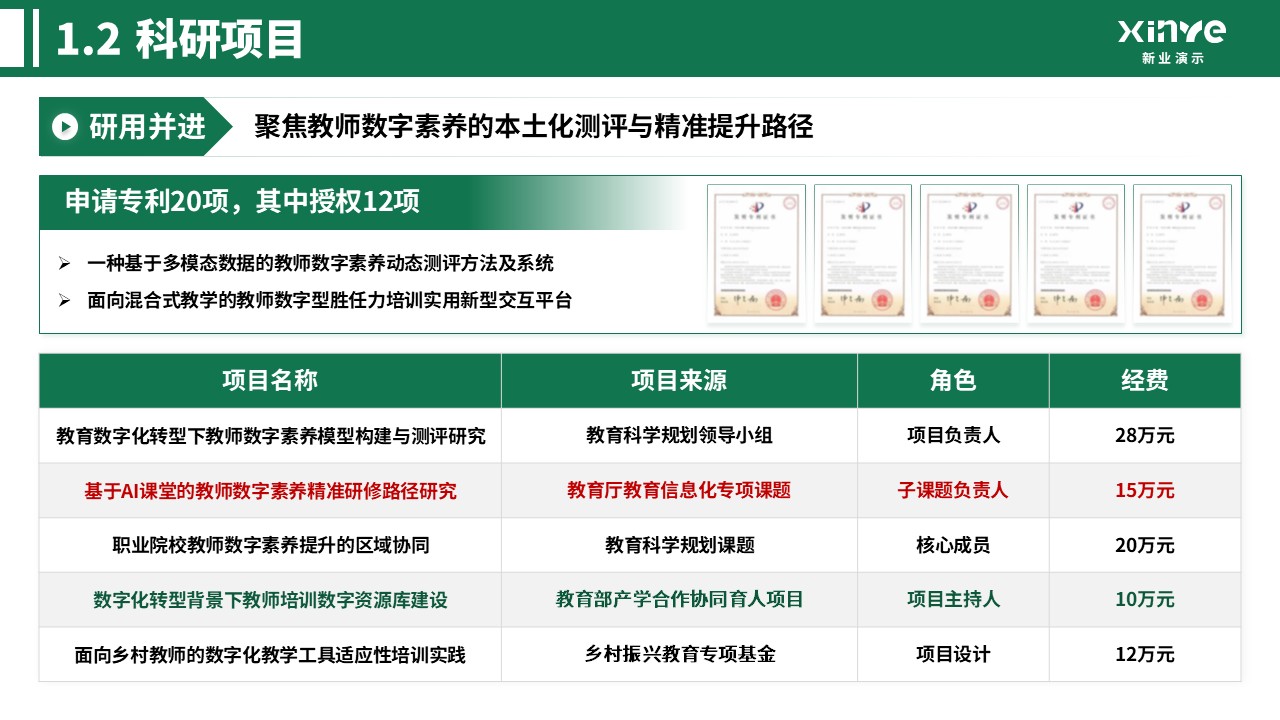Select cell 数字化转型背景下教师培训数字资源库建设
Image resolution: width=1280 pixels, height=720 pixels.
click(270, 600)
